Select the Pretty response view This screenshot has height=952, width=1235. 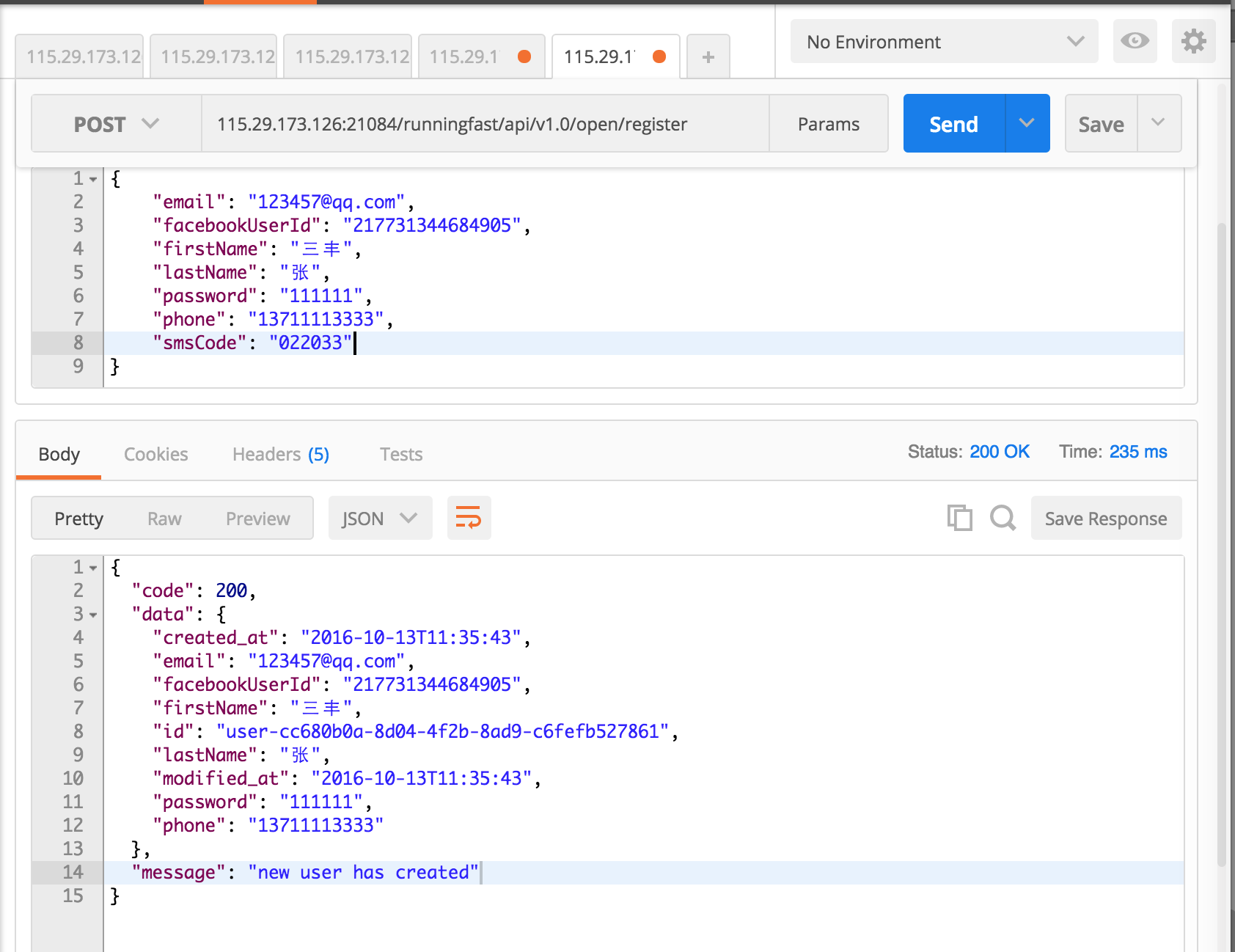78,519
